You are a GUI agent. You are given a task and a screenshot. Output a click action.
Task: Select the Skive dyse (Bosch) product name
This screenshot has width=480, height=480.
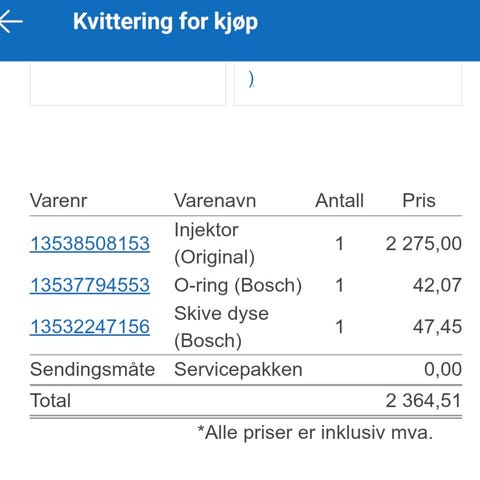tap(221, 327)
